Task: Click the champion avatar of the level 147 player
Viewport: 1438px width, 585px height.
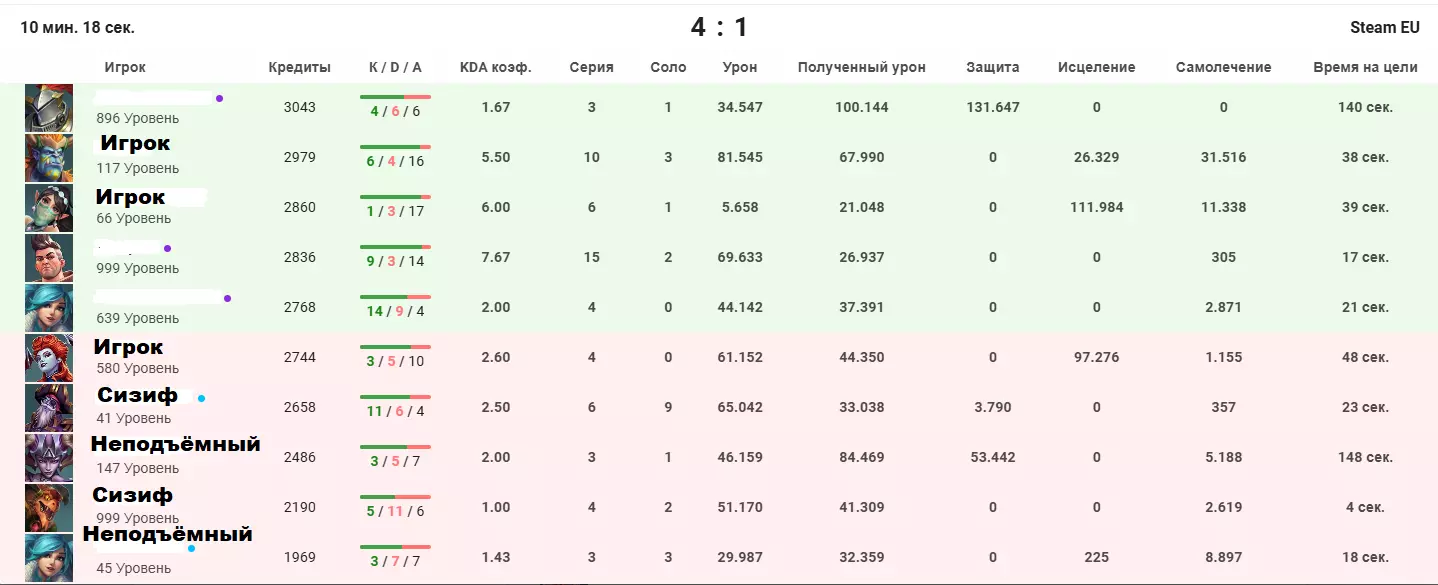Action: tap(49, 458)
